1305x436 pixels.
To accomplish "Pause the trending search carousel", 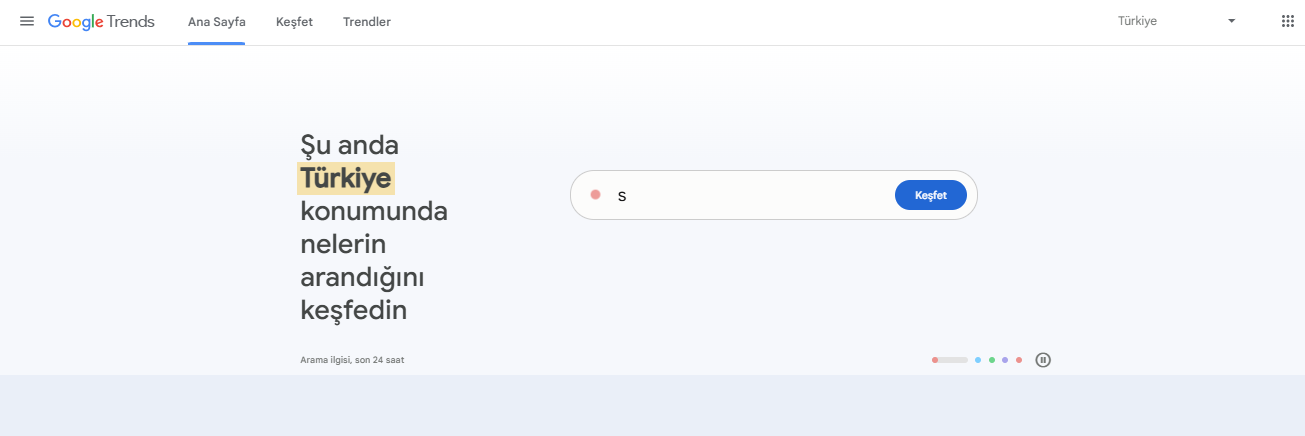I will click(x=1043, y=360).
